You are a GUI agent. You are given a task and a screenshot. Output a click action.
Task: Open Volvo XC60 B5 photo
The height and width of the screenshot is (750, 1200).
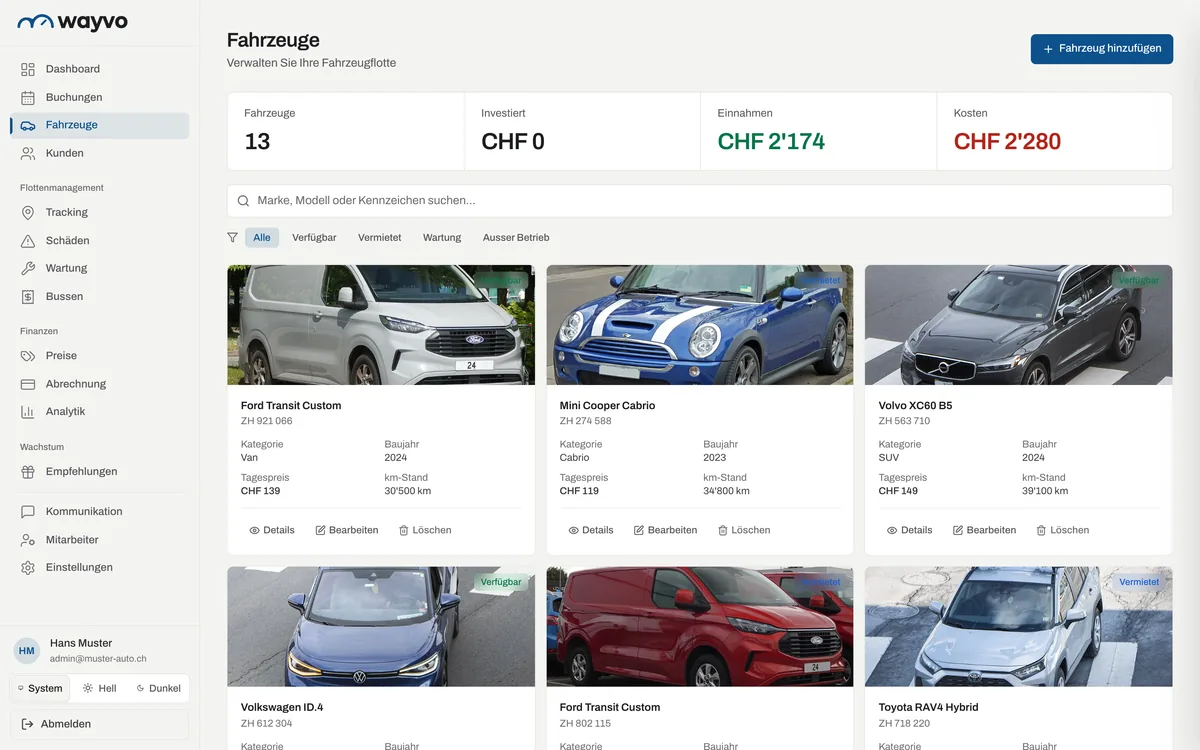[x=1018, y=325]
